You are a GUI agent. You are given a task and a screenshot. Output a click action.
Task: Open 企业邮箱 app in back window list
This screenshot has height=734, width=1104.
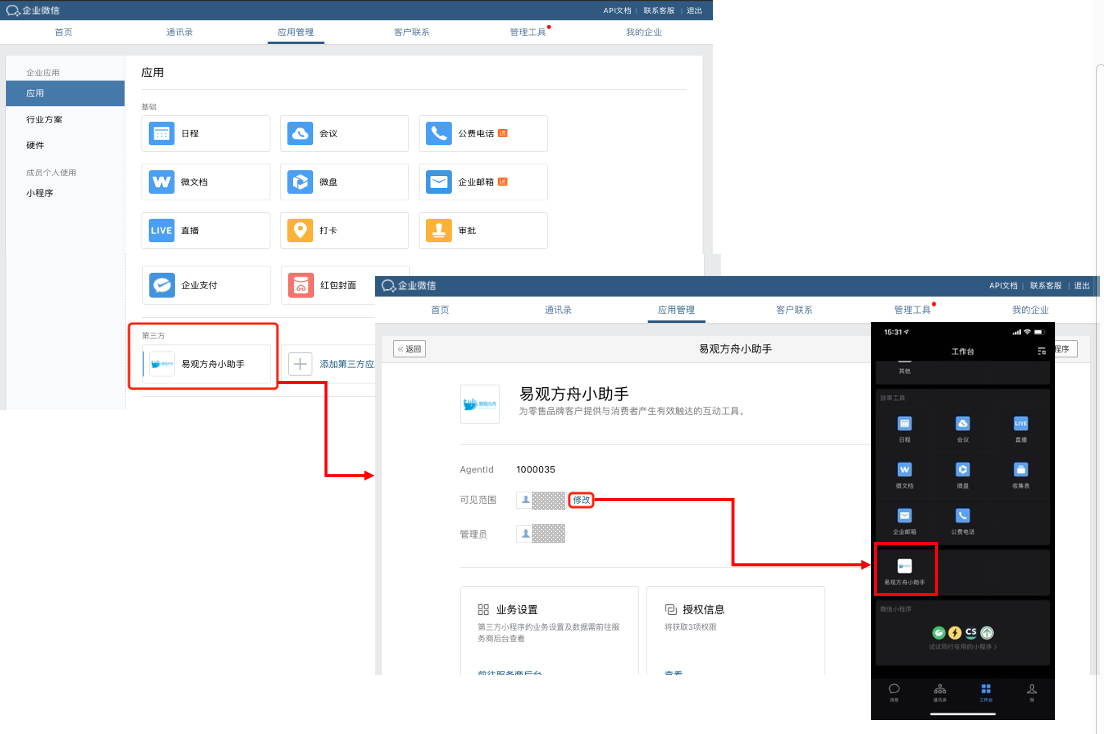483,182
